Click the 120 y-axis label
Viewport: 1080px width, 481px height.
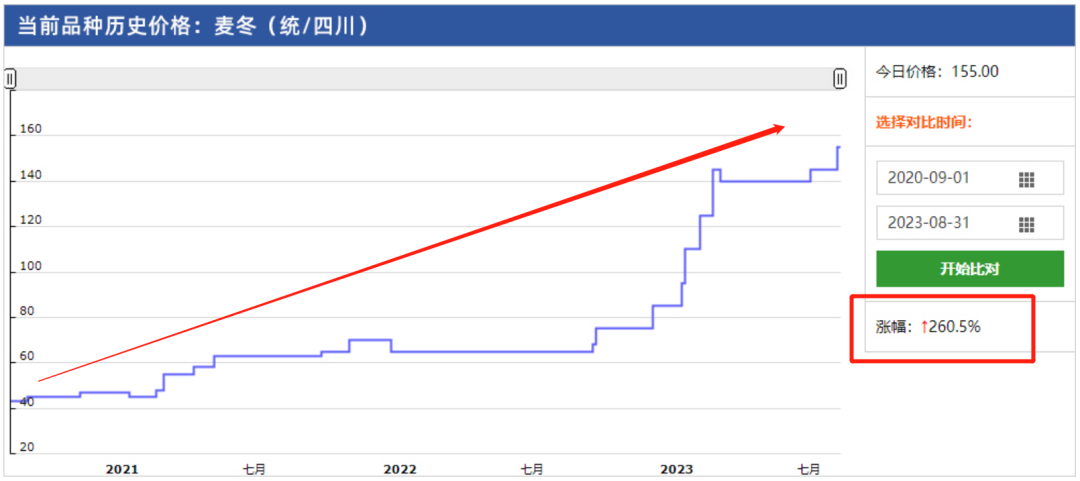click(x=31, y=221)
